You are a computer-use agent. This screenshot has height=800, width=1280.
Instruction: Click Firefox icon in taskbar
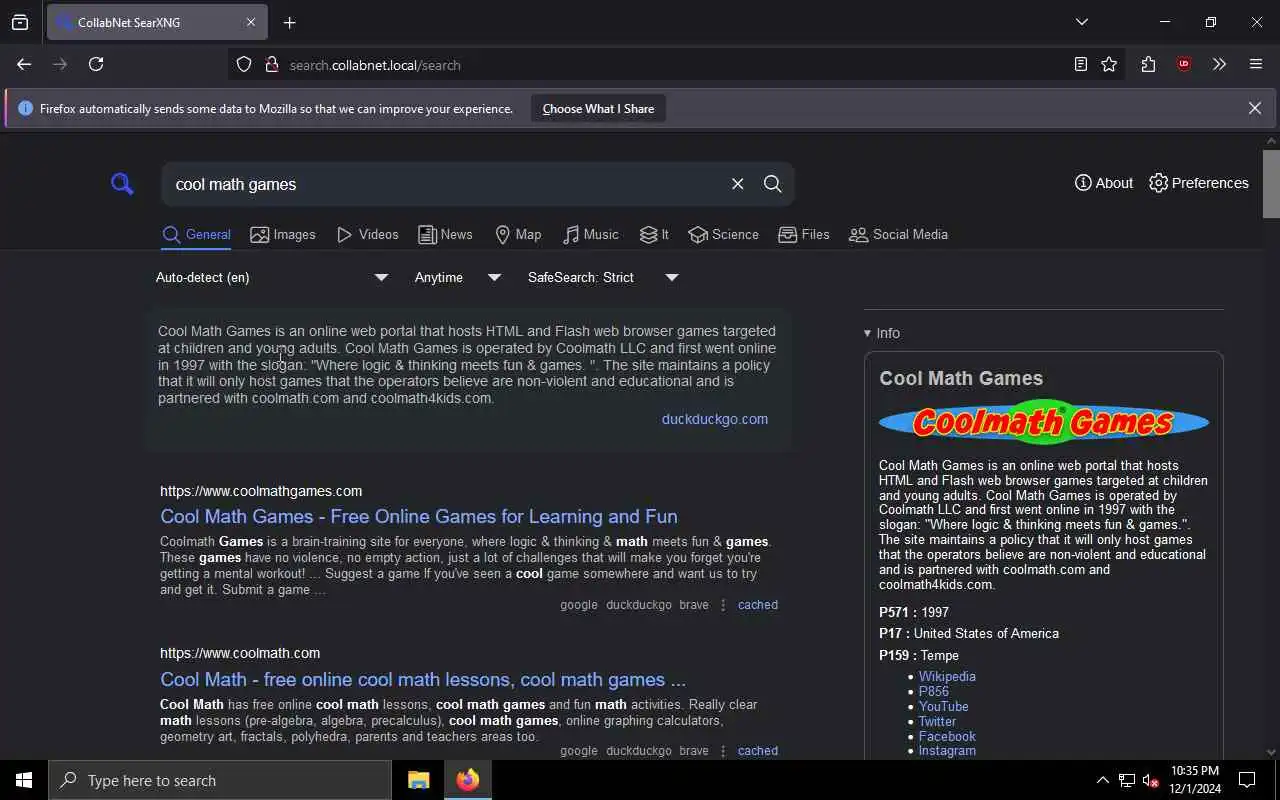coord(467,780)
